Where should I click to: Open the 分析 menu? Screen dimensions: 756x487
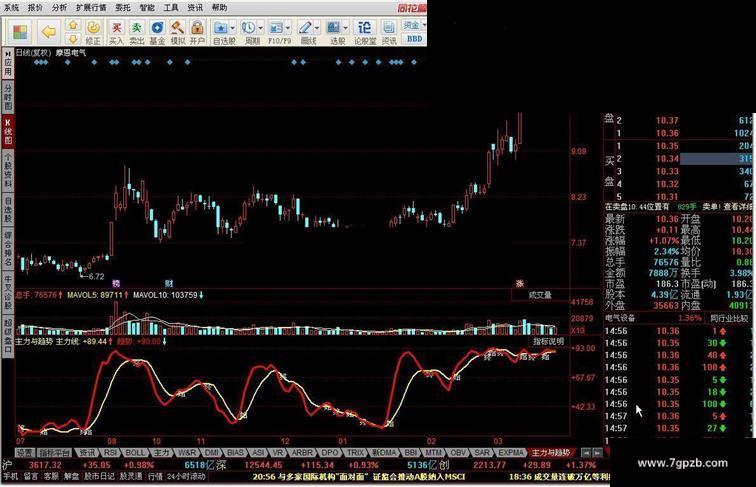coord(59,8)
